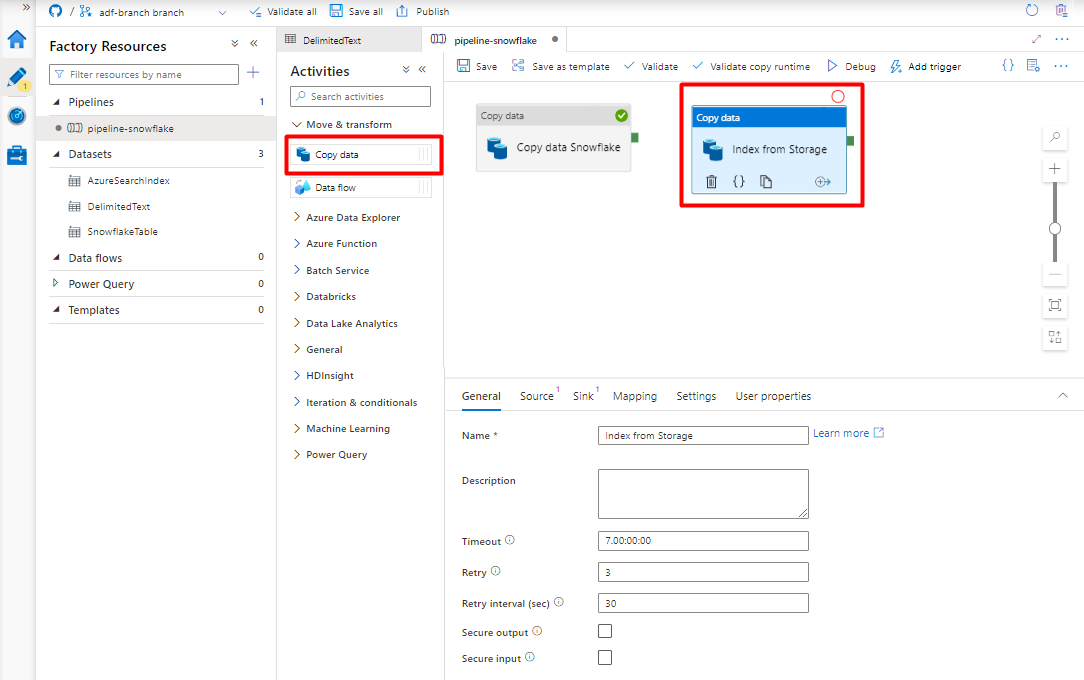Open the Home icon in left sidebar

tap(17, 39)
